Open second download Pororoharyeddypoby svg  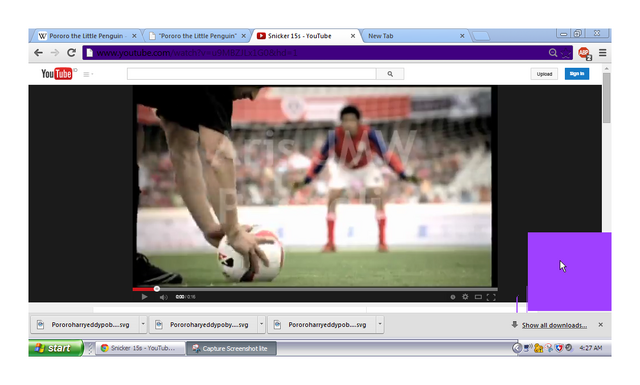tap(203, 325)
